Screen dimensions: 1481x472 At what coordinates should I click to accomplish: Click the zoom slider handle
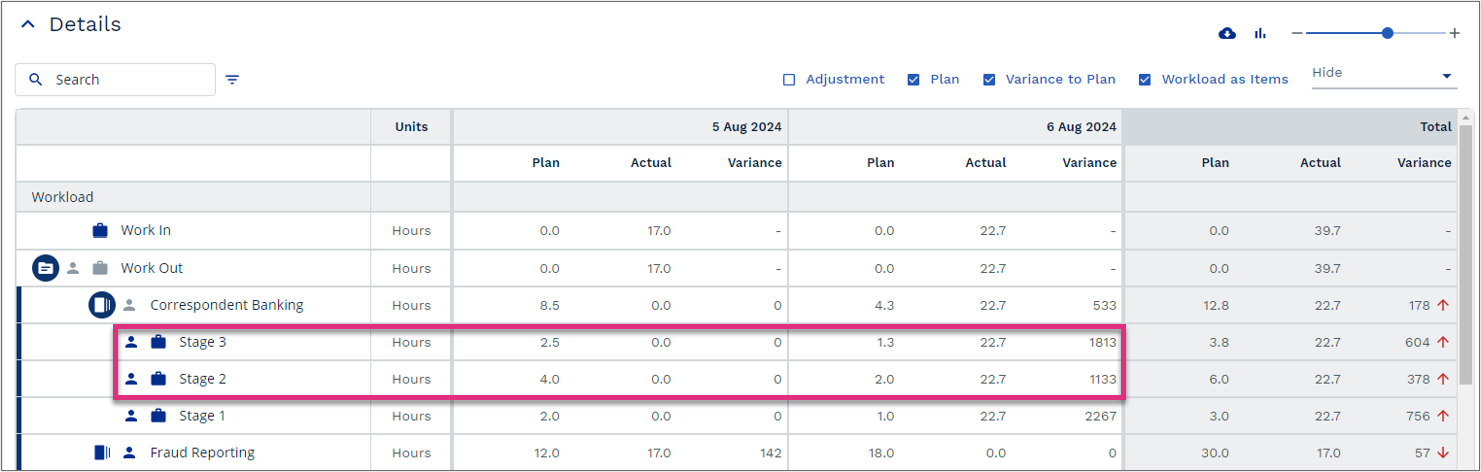point(1387,33)
